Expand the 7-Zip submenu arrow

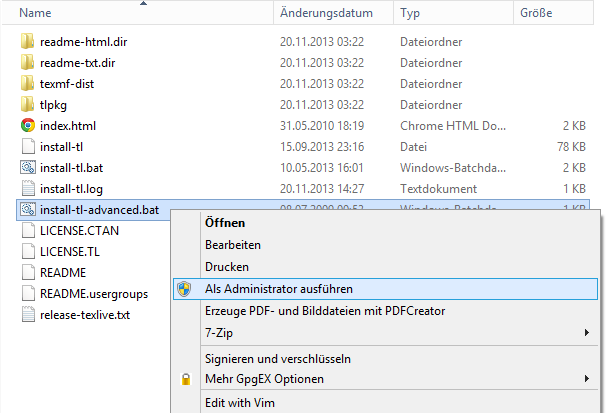587,333
